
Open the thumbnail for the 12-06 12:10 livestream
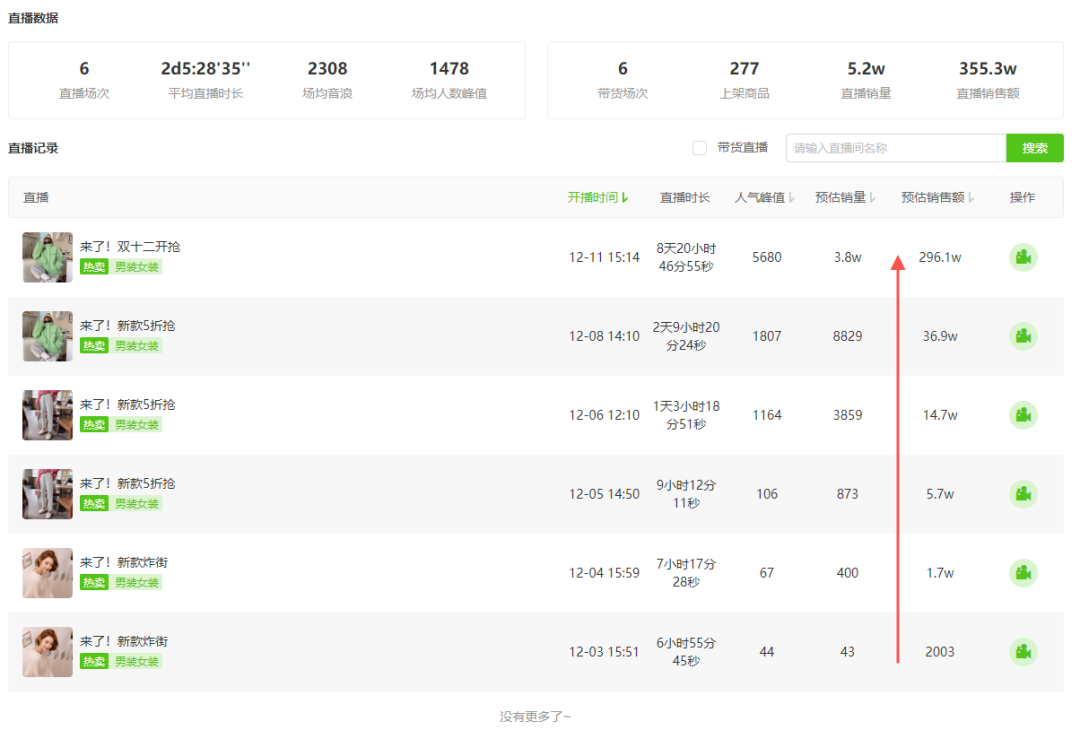tap(48, 415)
